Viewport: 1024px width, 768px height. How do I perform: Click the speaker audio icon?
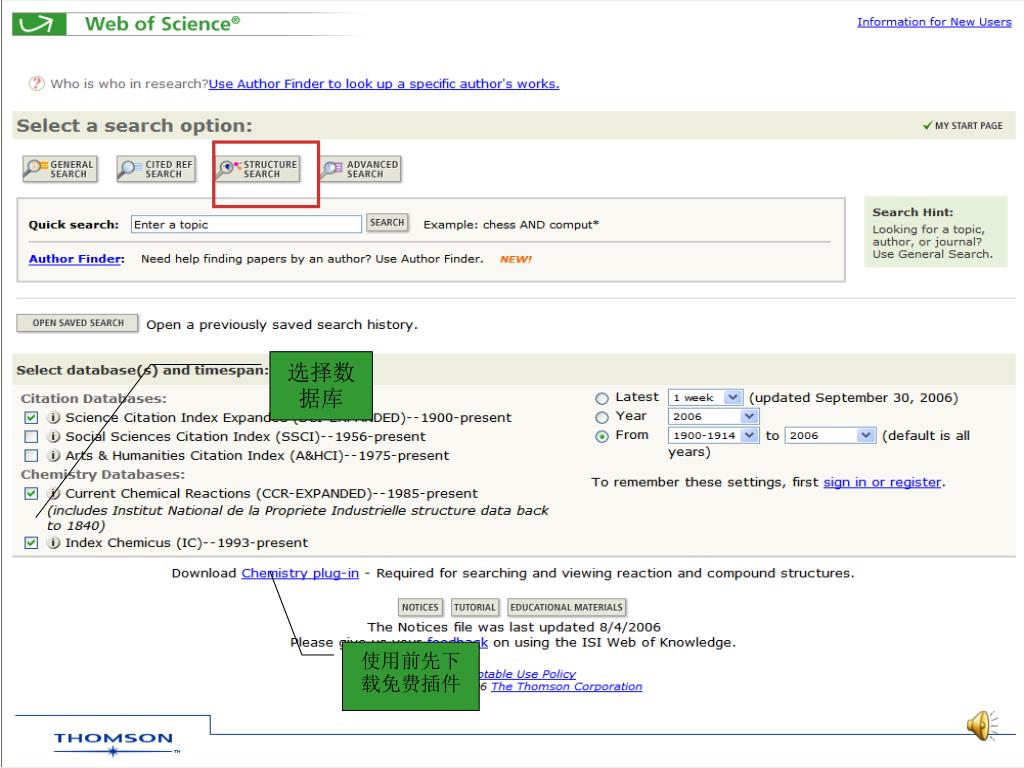(x=982, y=725)
